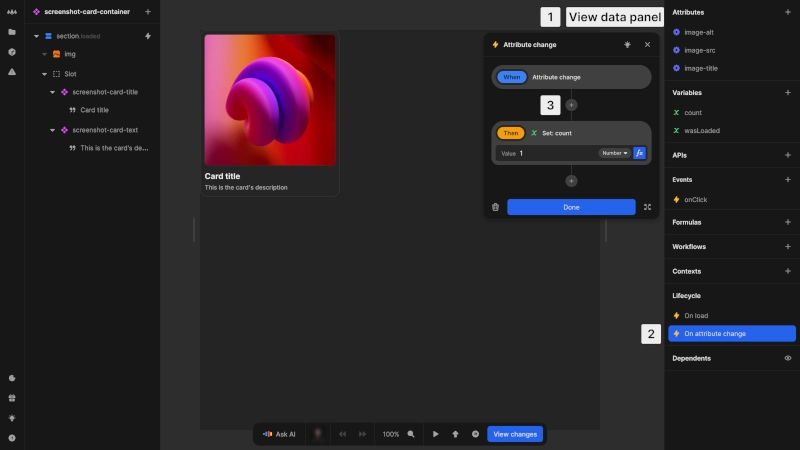
Task: Toggle the img node expander arrow
Action: [44, 54]
